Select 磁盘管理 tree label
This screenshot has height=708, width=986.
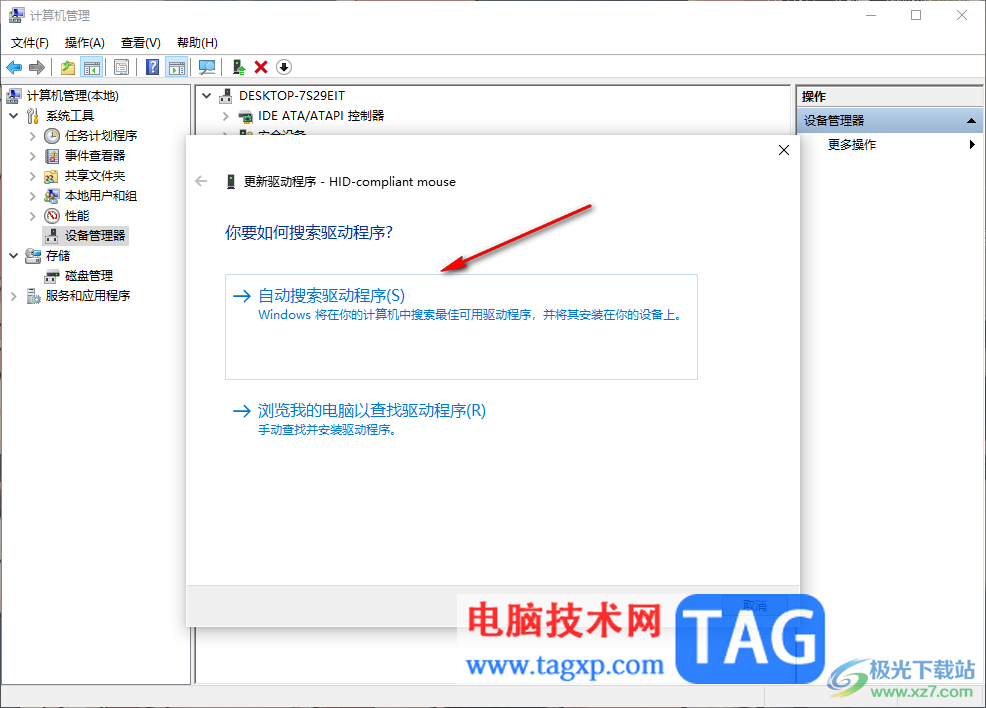pos(89,276)
